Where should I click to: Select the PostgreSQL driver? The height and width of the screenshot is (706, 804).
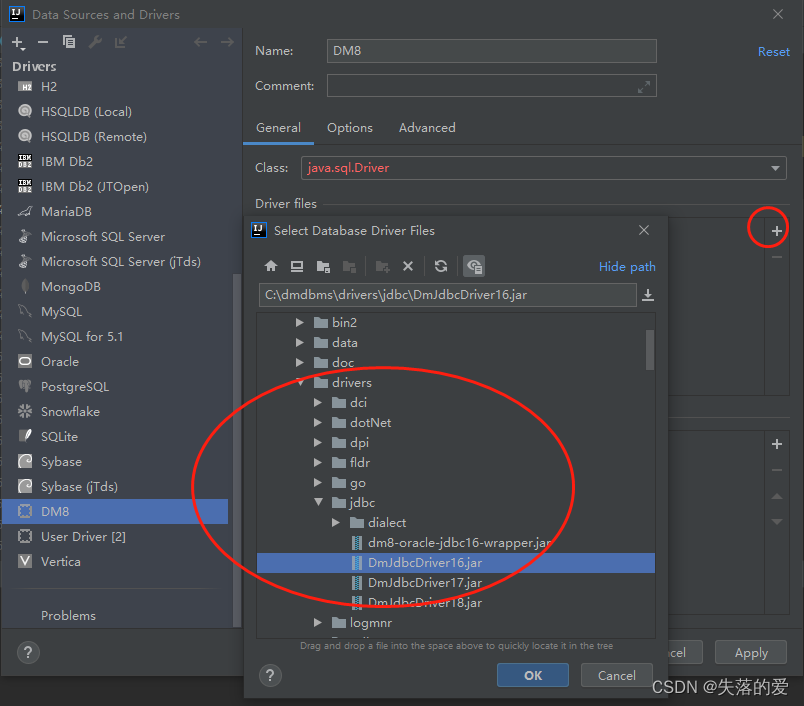(x=75, y=387)
